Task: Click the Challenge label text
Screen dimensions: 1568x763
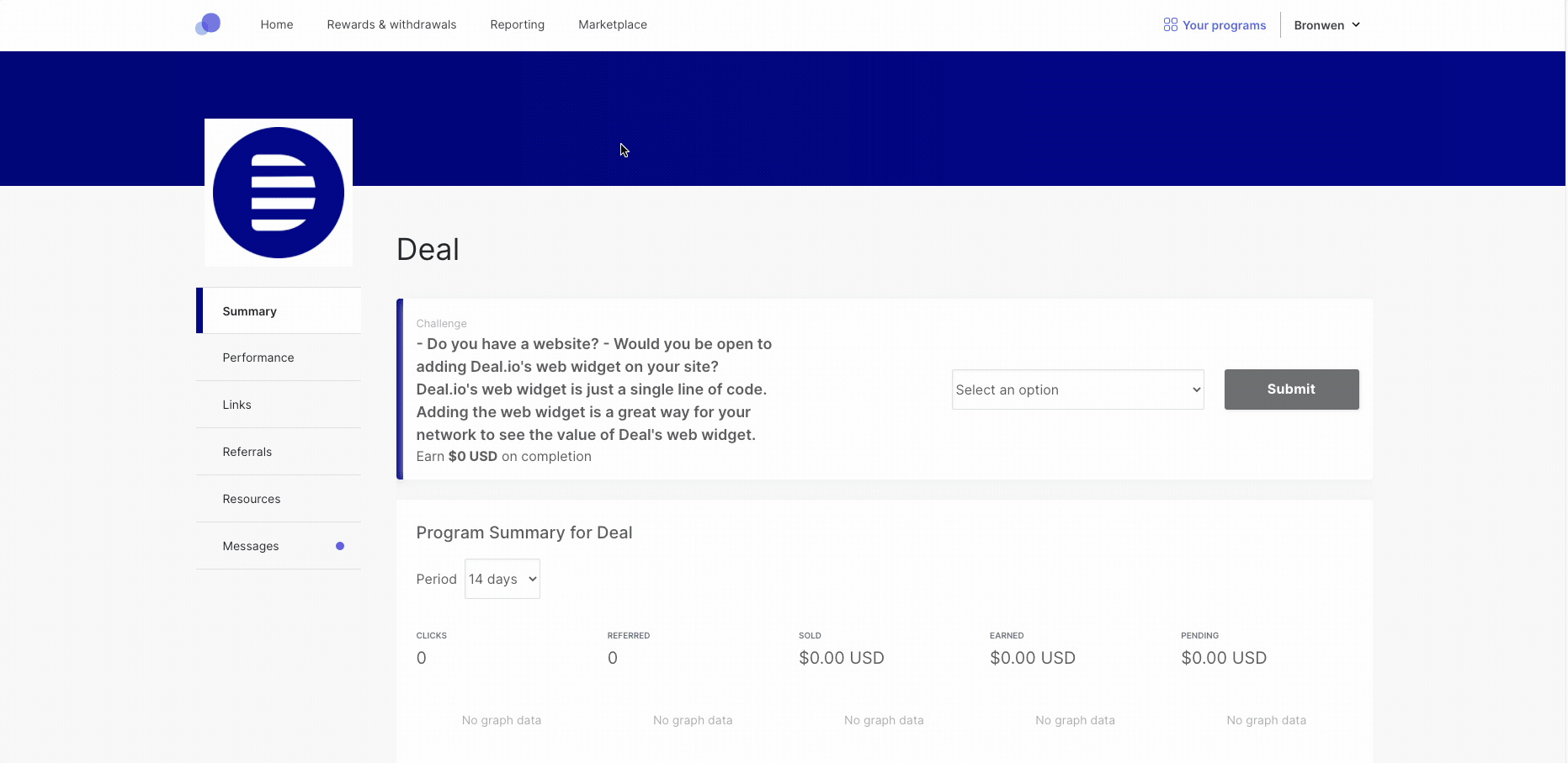Action: [441, 324]
